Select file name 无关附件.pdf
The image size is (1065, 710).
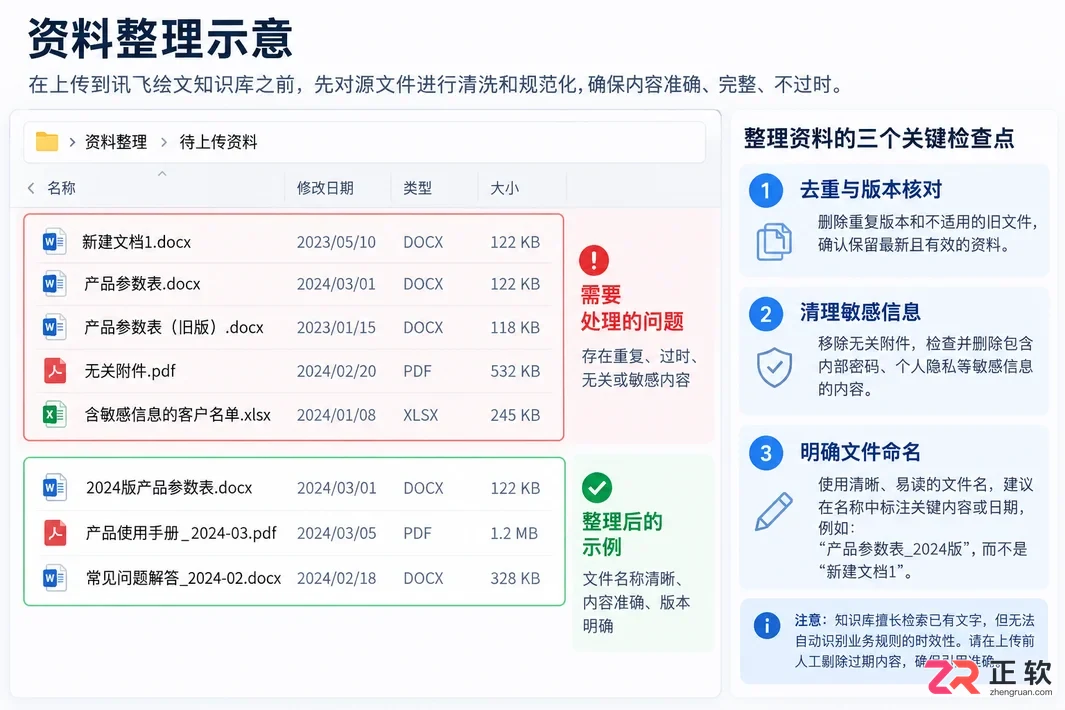pyautogui.click(x=130, y=371)
